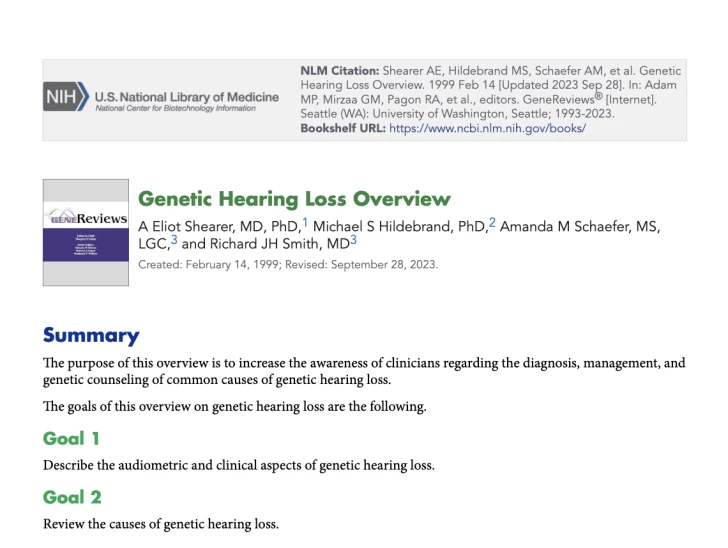Click the Summary section heading
Screen dimensions: 728x548
[x=91, y=336]
